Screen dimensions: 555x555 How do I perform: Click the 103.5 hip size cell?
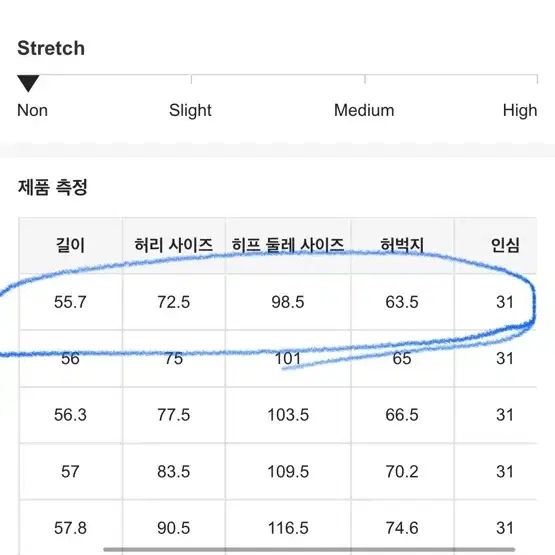point(288,415)
